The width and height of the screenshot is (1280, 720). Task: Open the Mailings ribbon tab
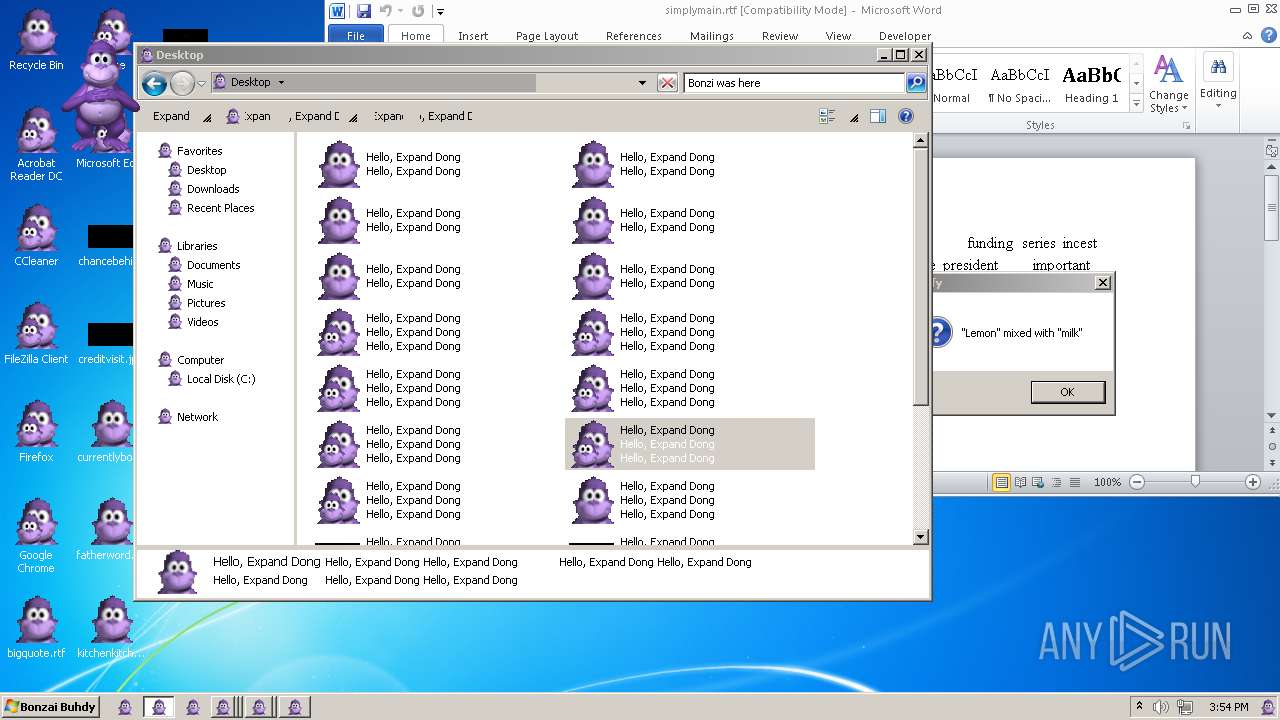pos(711,35)
